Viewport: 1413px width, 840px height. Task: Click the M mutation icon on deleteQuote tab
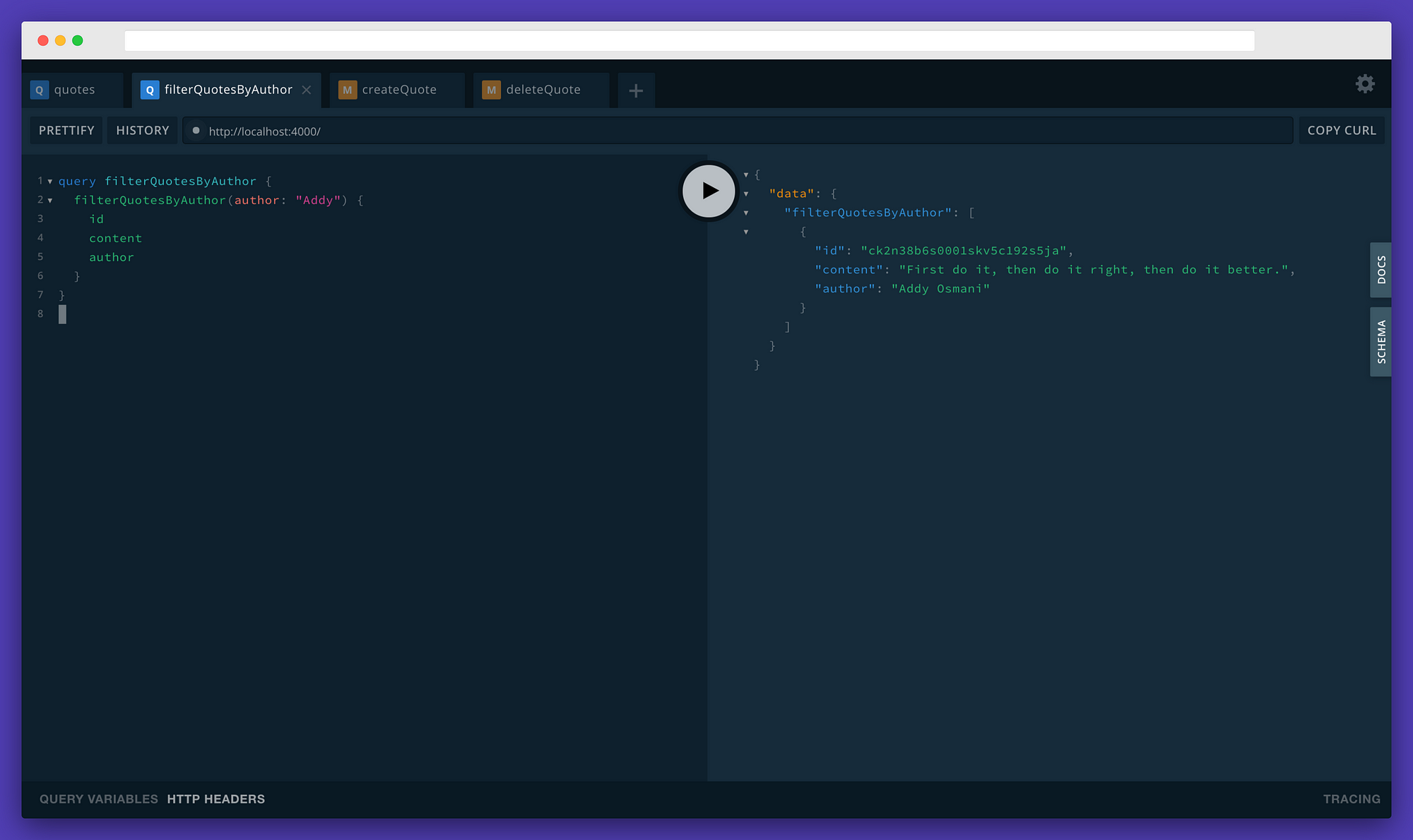491,90
